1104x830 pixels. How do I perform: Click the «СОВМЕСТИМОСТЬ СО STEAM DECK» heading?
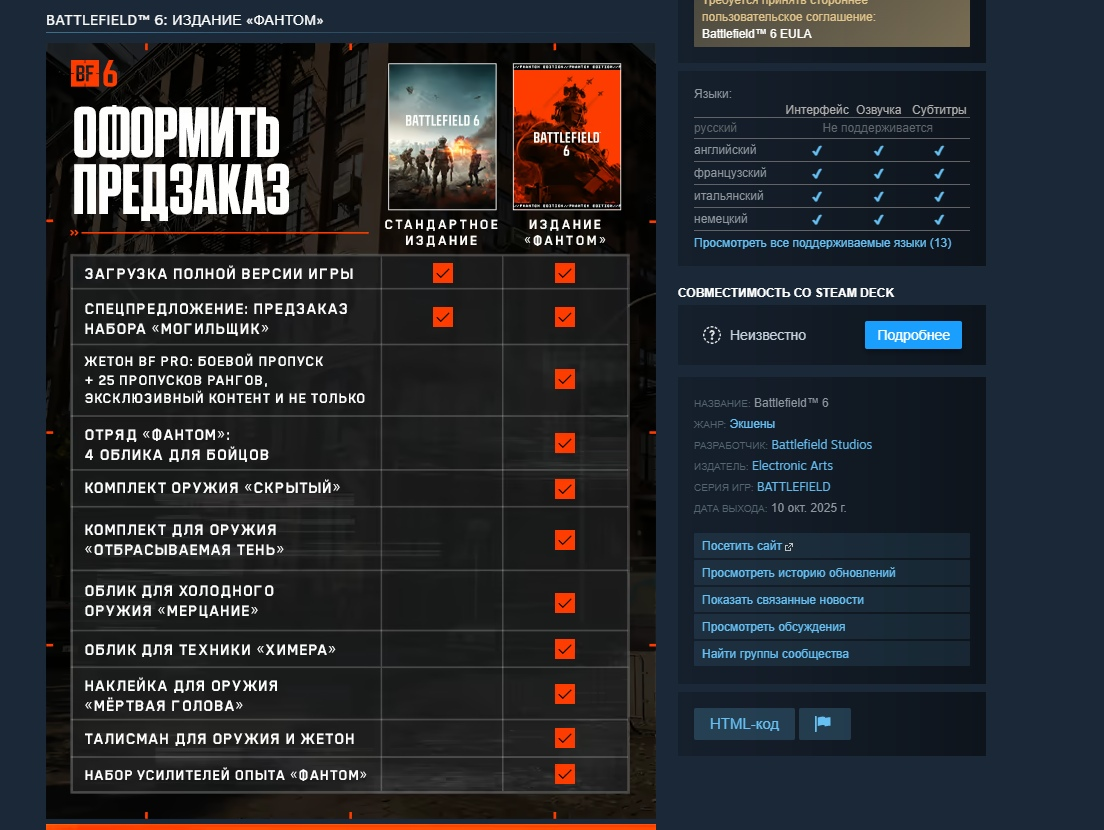786,293
